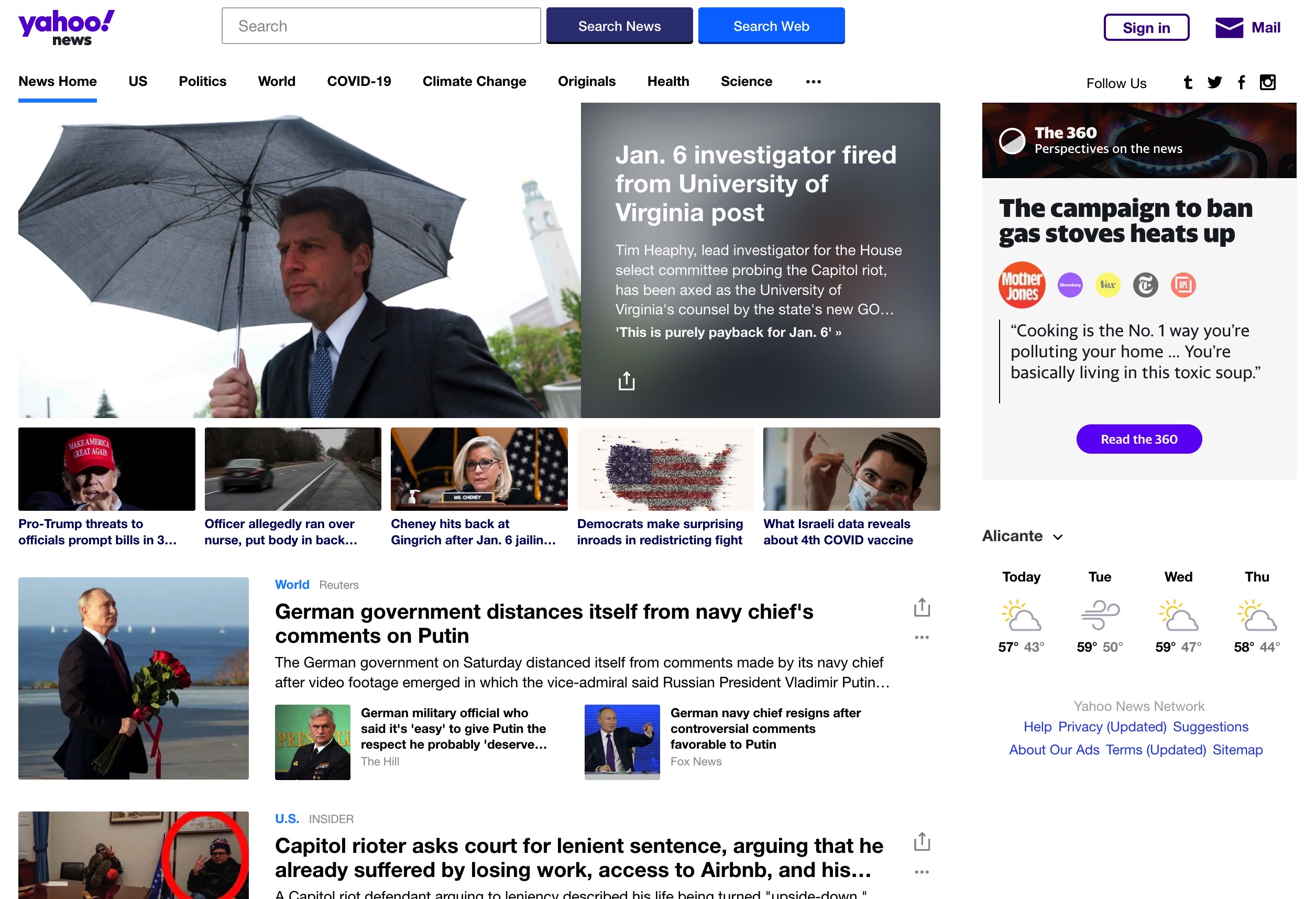Viewport: 1316px width, 899px height.
Task: Click the blue U.S. category label
Action: tap(287, 819)
